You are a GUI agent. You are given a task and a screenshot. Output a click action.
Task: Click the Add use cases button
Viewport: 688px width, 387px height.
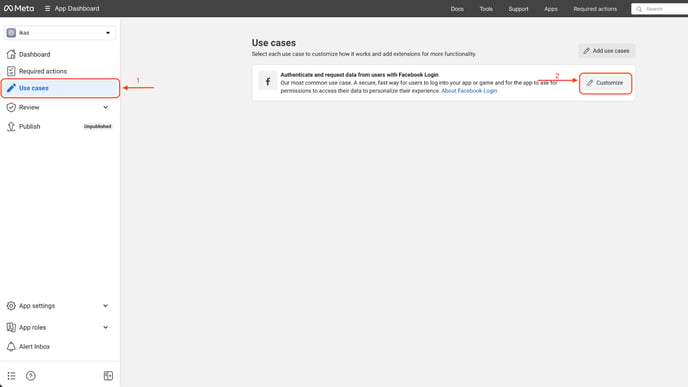pyautogui.click(x=606, y=51)
